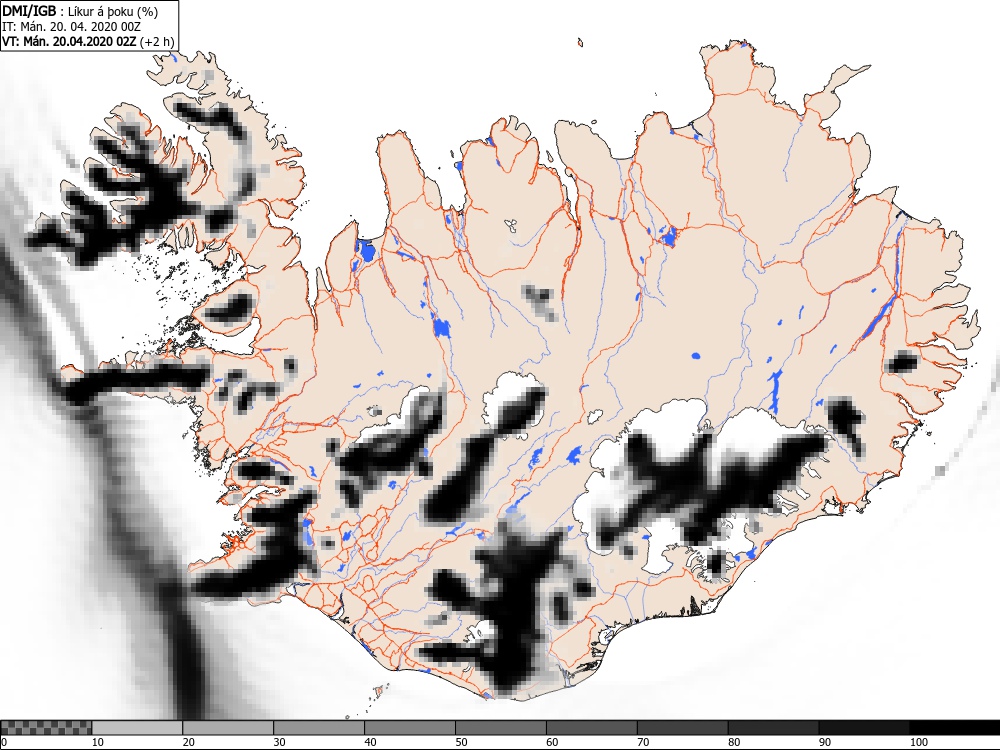Image resolution: width=1000 pixels, height=750 pixels.
Task: Click the 50–60 legend swatch
Action: pos(501,728)
